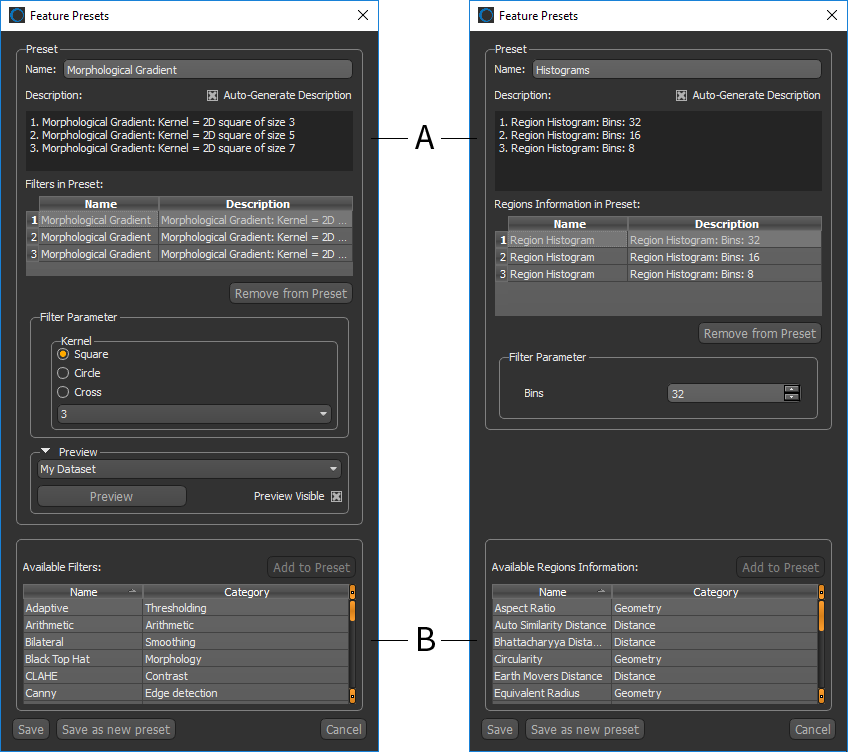Open the kernel size dropdown showing 3
This screenshot has width=850, height=752.
tap(194, 414)
